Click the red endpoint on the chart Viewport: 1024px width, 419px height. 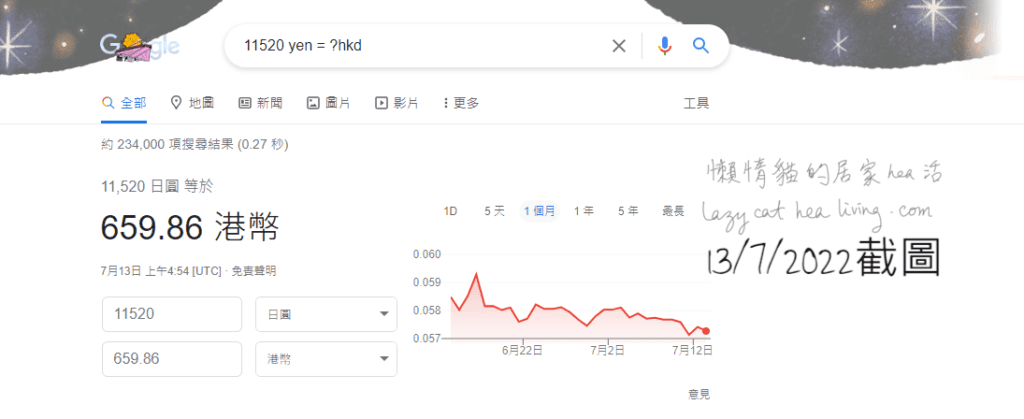706,331
